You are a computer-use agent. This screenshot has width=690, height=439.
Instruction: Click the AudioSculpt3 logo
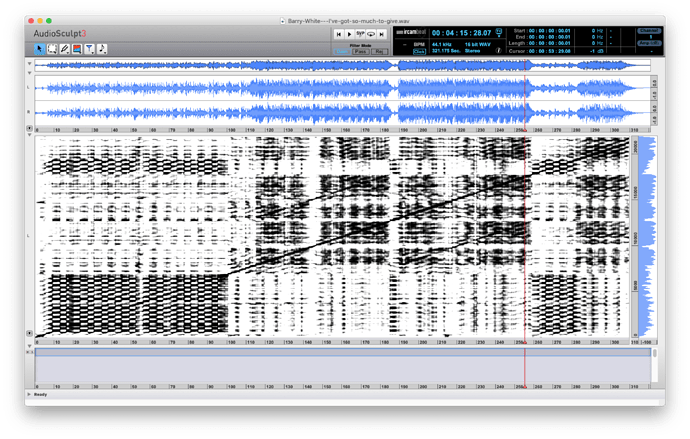[x=60, y=33]
